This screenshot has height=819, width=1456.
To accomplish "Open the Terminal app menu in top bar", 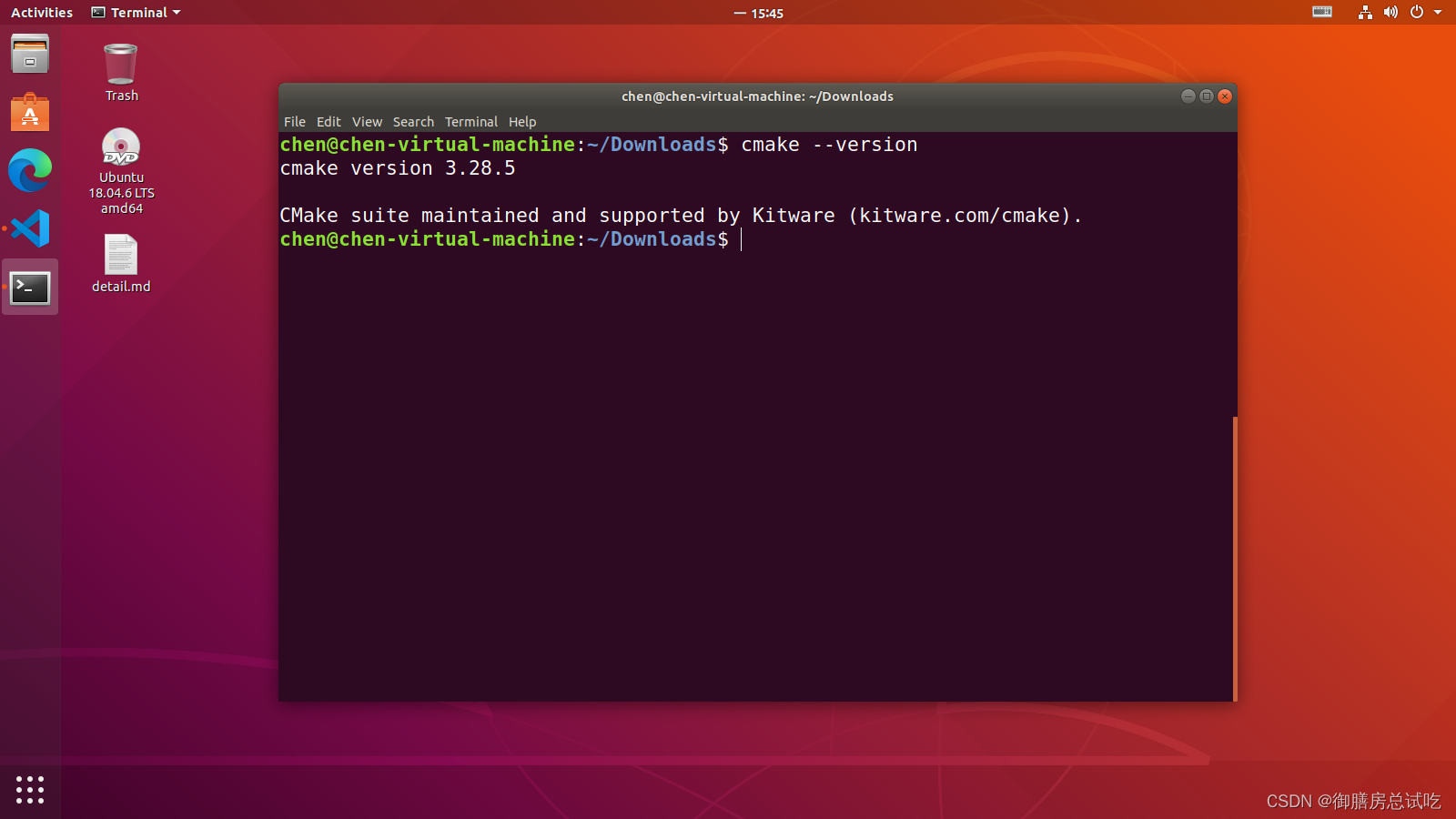I will point(136,13).
